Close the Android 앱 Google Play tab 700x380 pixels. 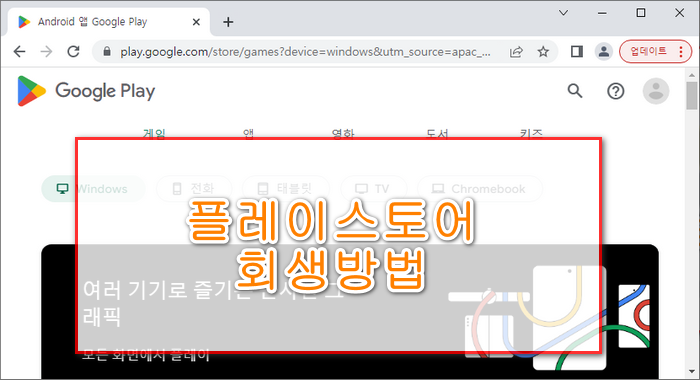[196, 22]
